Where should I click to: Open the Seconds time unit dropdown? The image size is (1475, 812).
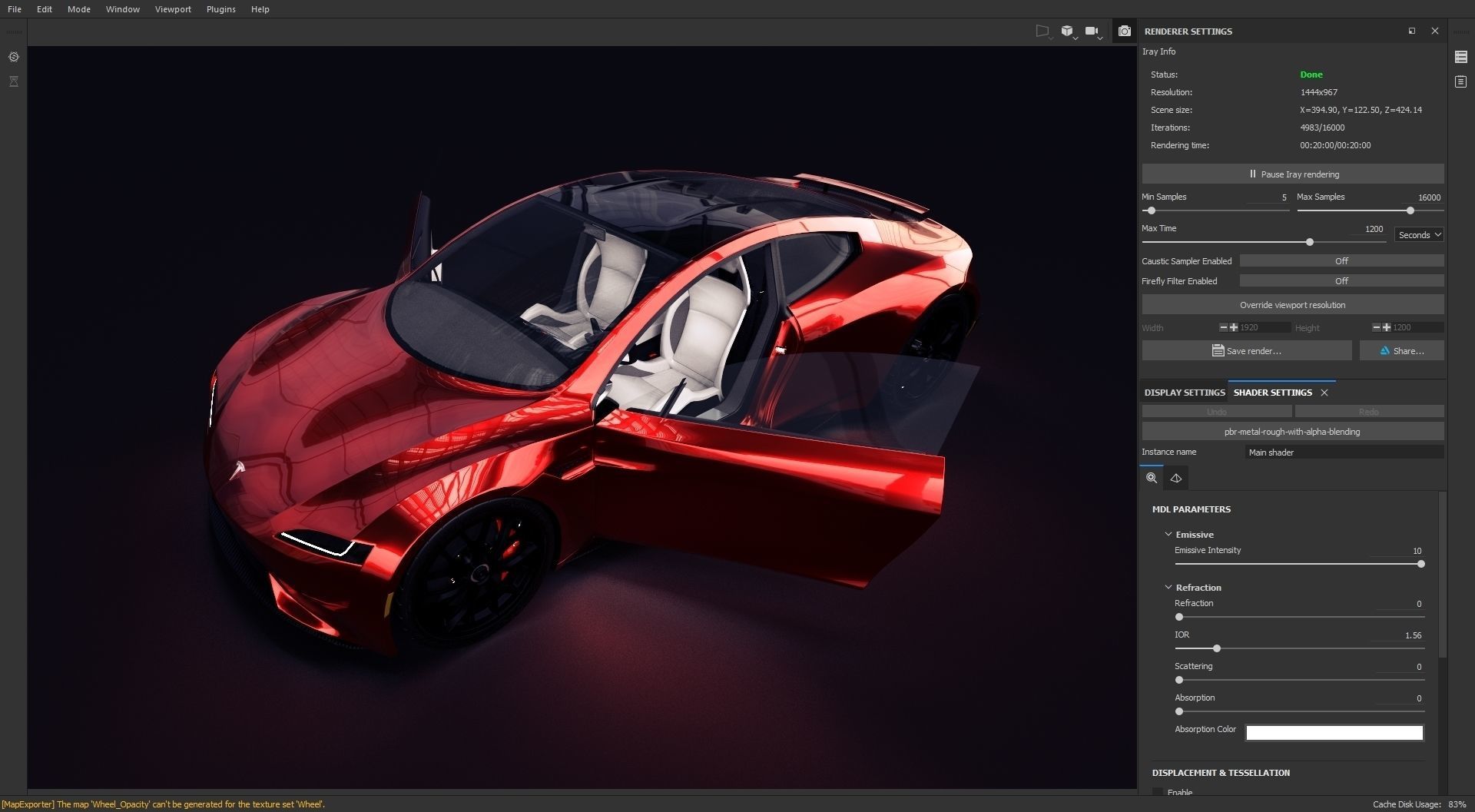pos(1420,235)
